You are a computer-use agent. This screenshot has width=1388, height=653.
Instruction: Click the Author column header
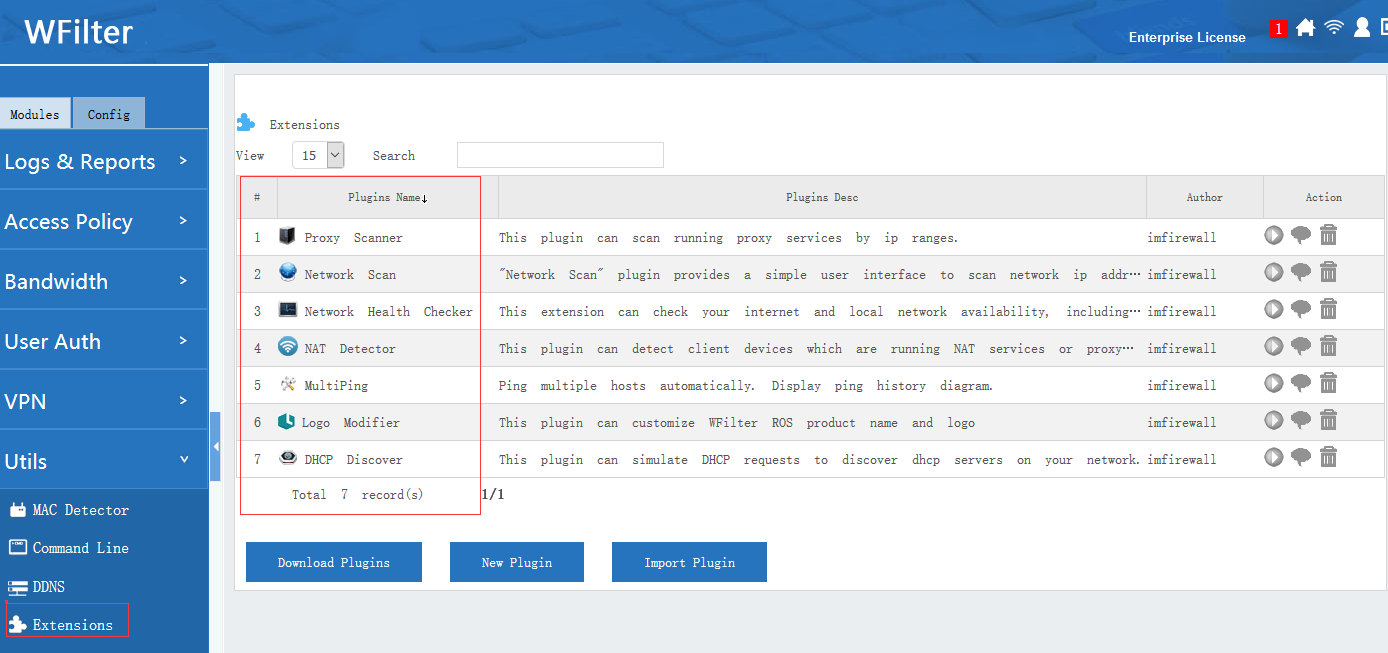[x=1205, y=197]
